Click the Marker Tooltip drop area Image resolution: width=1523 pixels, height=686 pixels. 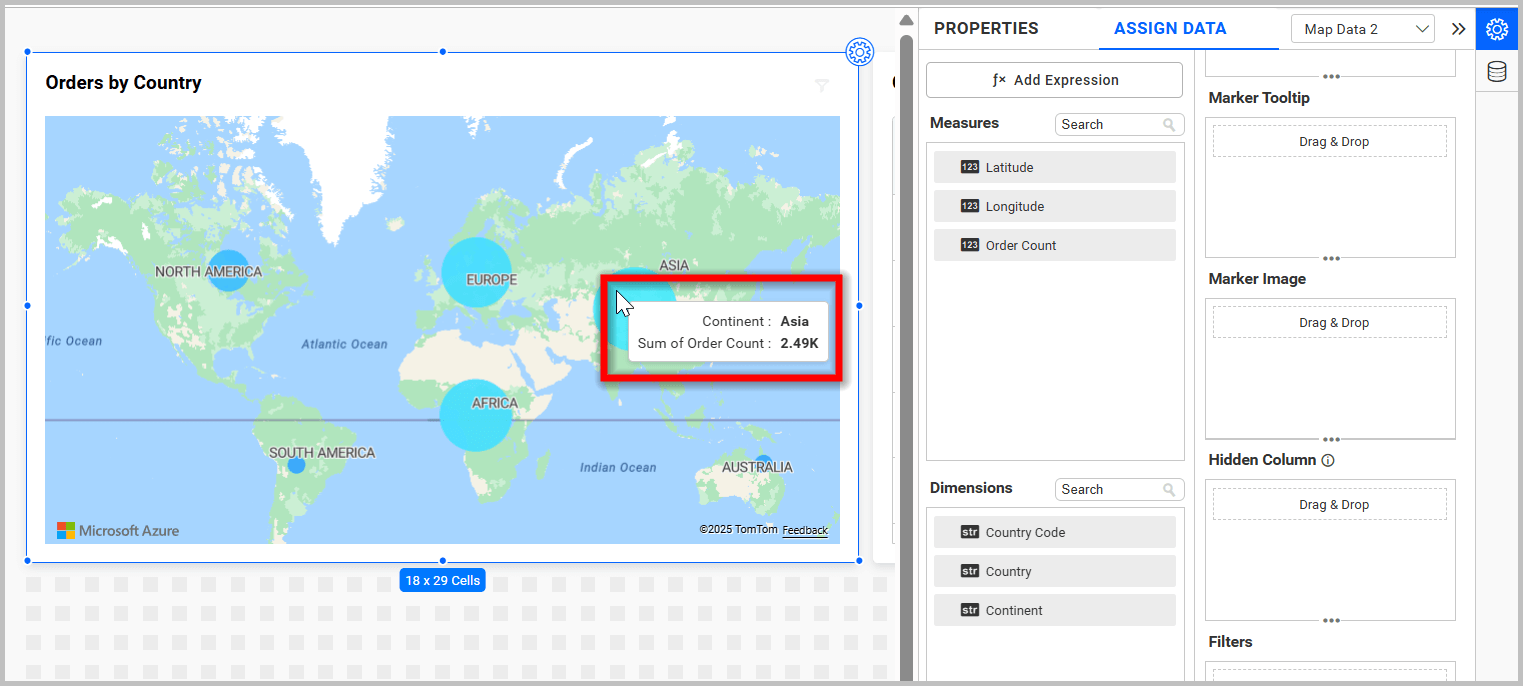(x=1329, y=142)
